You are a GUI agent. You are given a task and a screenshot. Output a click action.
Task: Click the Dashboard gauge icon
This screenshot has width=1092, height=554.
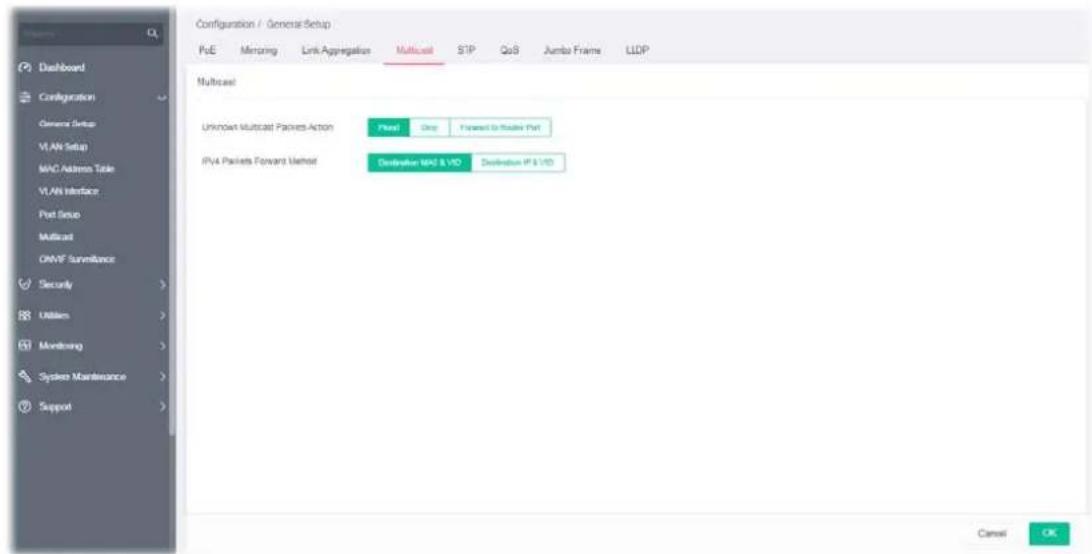tap(26, 68)
